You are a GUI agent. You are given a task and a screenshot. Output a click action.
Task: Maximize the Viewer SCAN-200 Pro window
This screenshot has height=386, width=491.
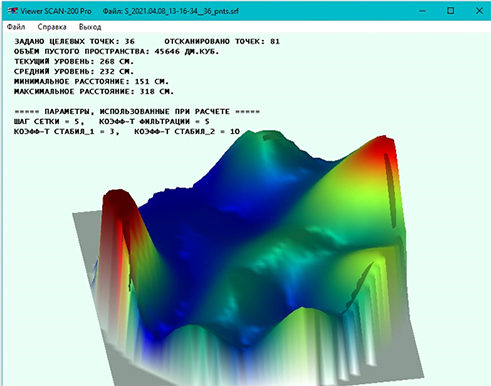pos(450,11)
